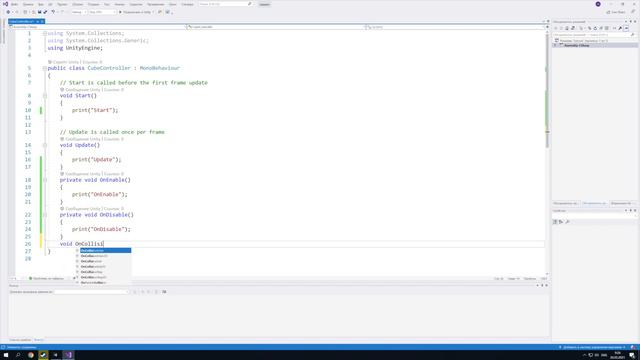
Task: Click the feedback icon beside Live Share
Action: click(x=633, y=12)
